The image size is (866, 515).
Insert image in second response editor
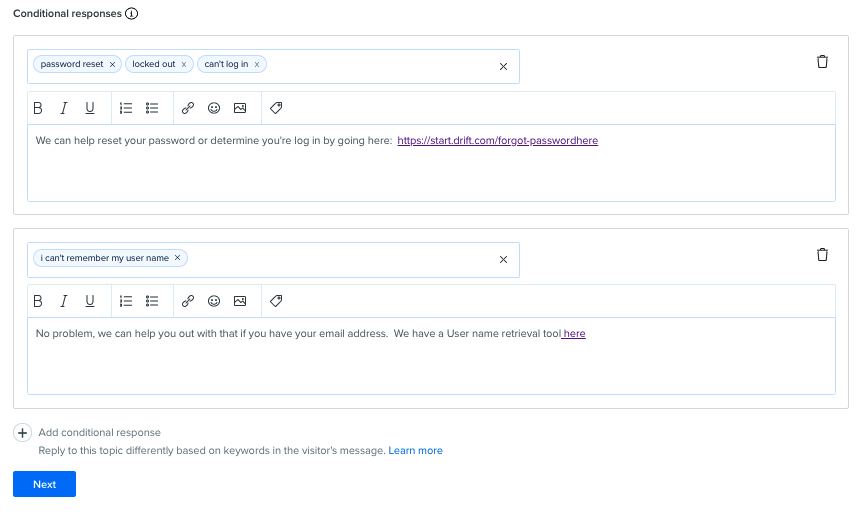click(240, 301)
